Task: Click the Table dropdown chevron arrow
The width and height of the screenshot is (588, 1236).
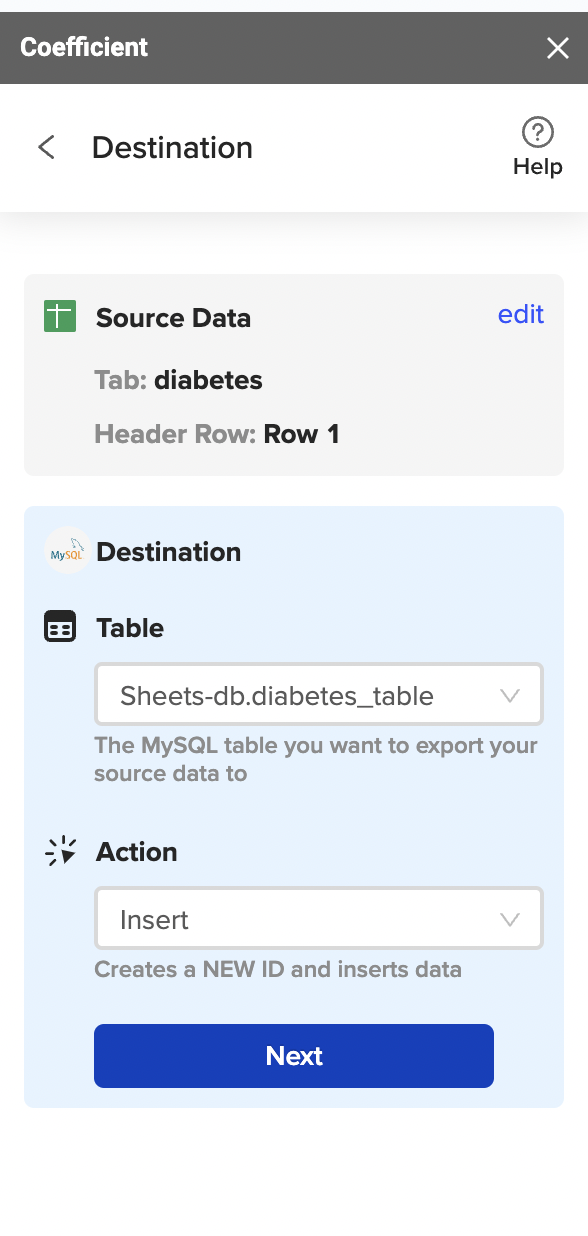Action: 510,695
